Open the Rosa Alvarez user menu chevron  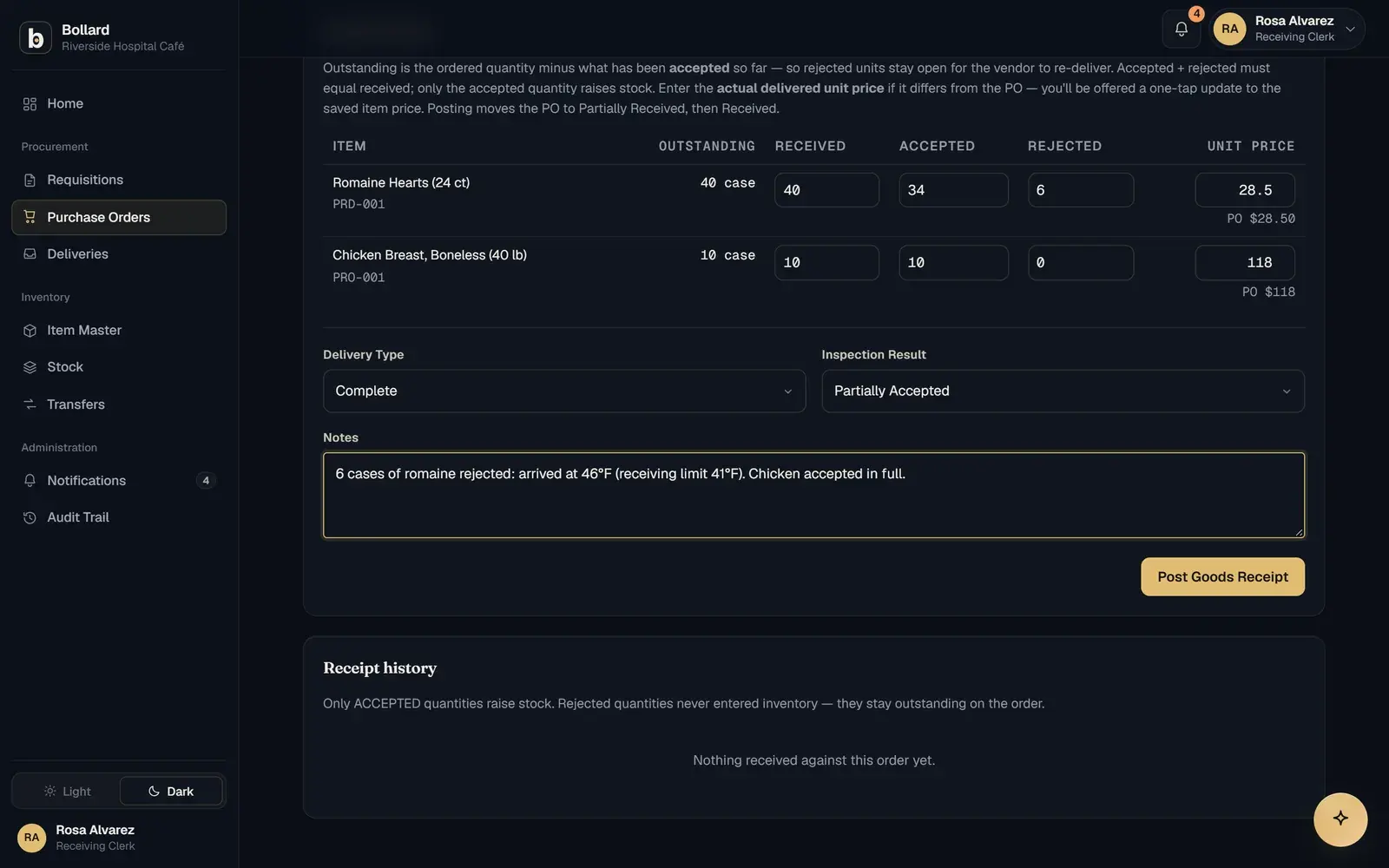pos(1350,29)
